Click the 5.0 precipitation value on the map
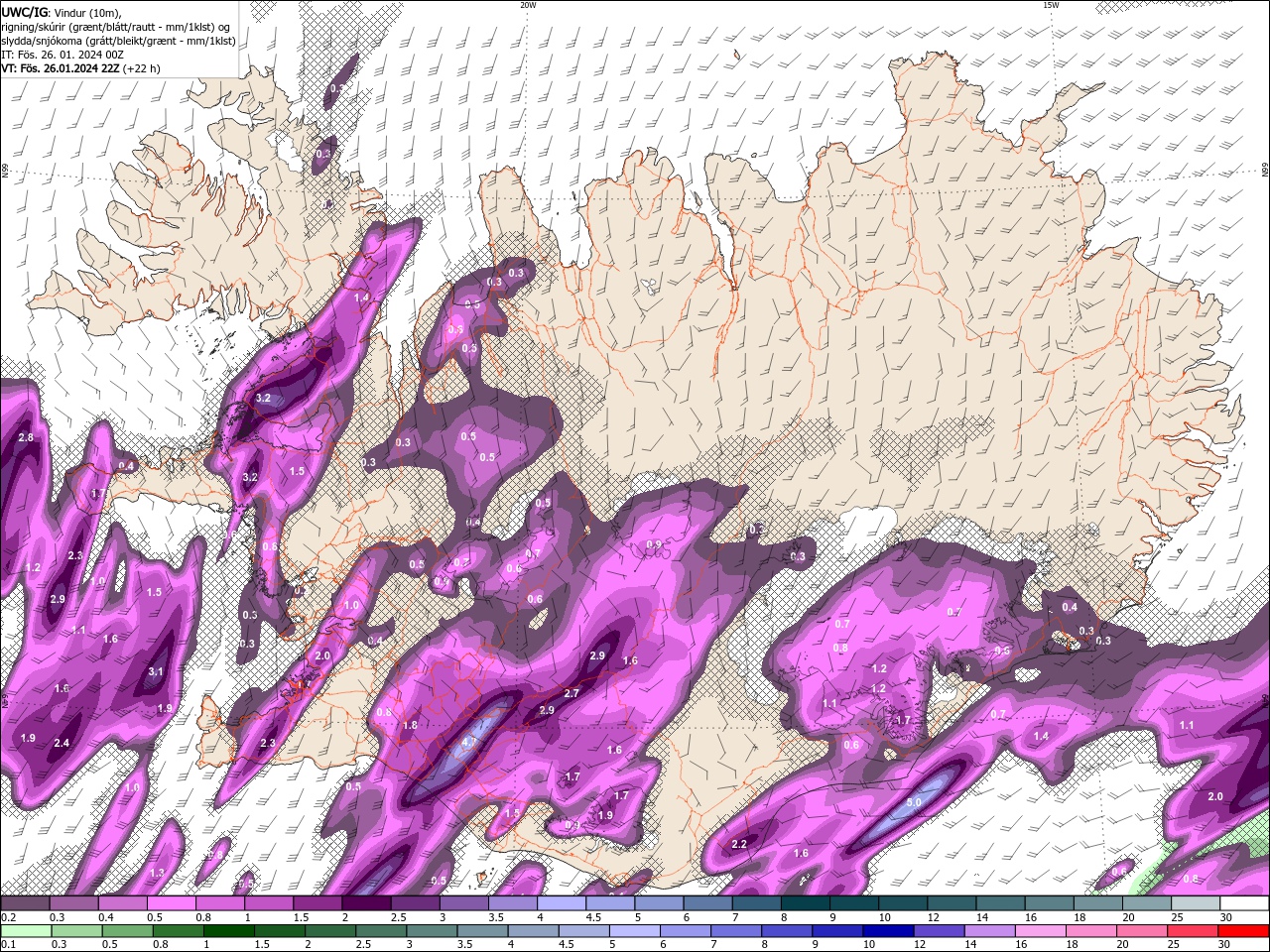 915,801
